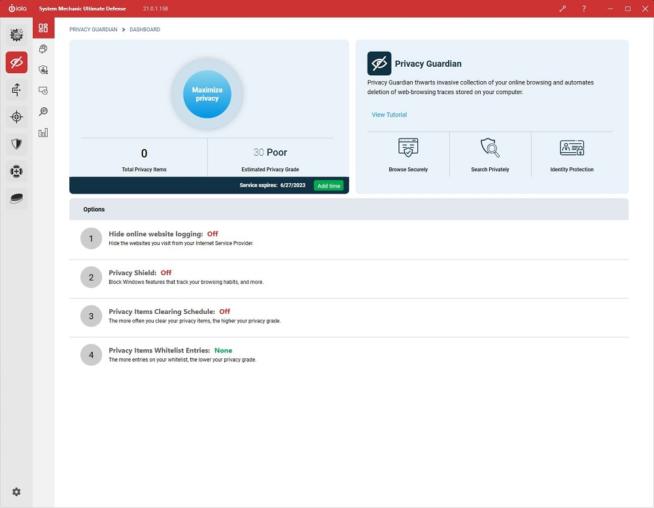
Task: Toggle Hide online website logging Off status
Action: tap(213, 234)
